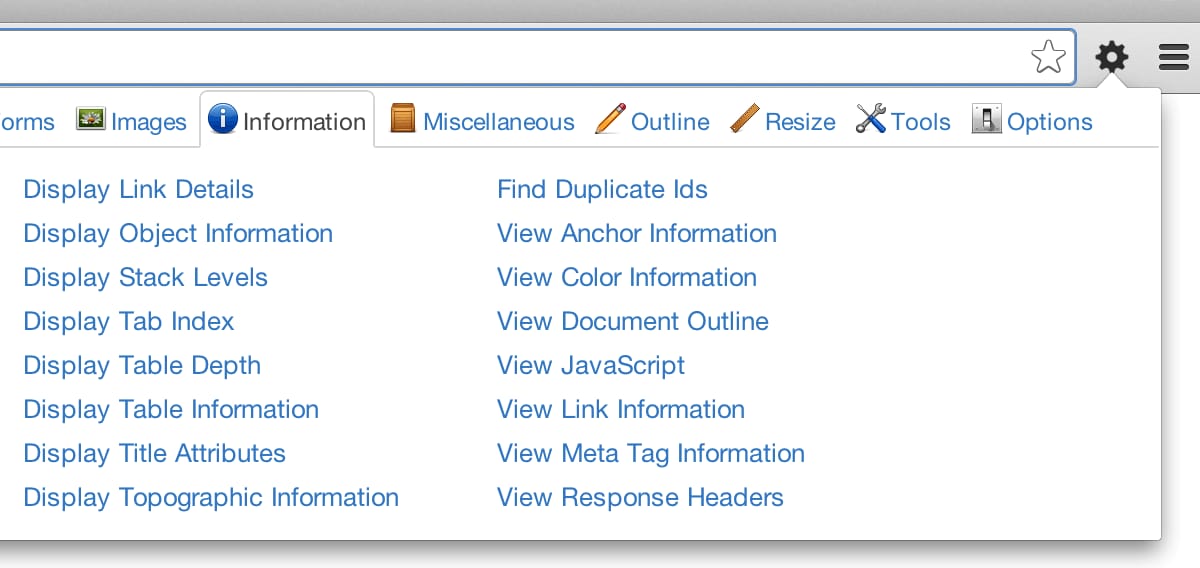Click View Meta Tag Information

click(x=650, y=453)
